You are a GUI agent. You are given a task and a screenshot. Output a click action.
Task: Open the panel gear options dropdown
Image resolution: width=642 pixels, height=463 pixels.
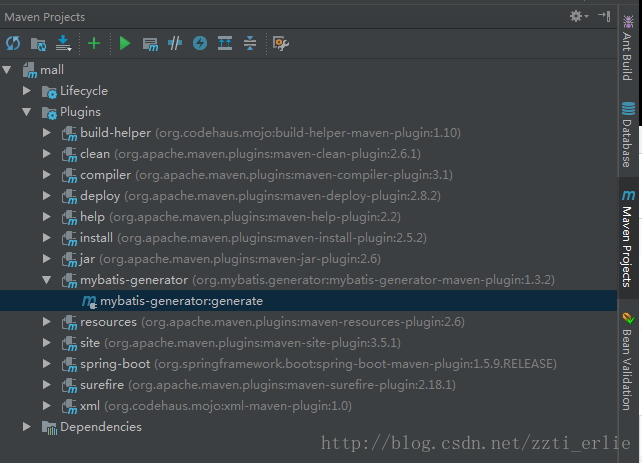tap(578, 16)
